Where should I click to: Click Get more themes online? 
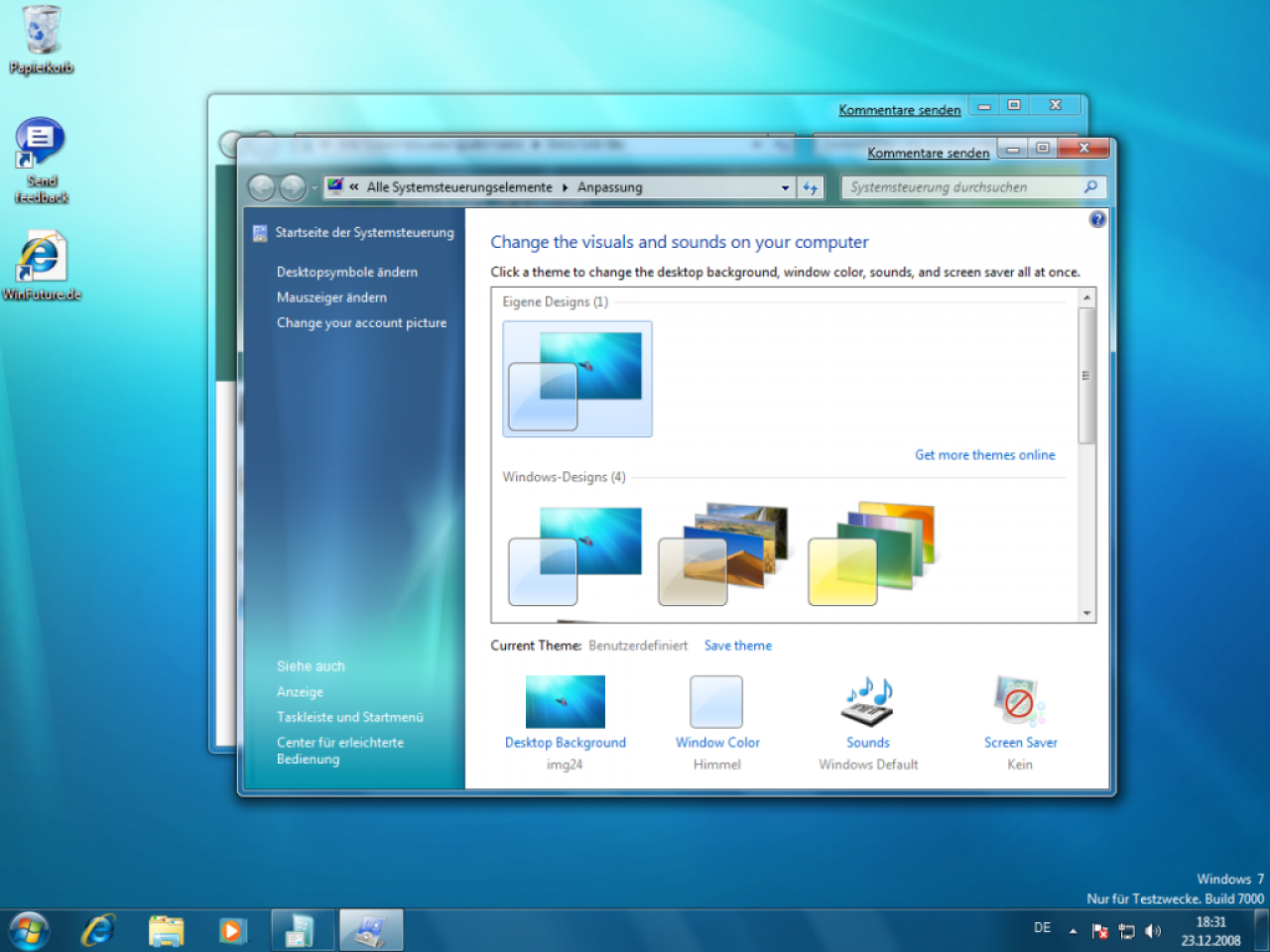[985, 455]
